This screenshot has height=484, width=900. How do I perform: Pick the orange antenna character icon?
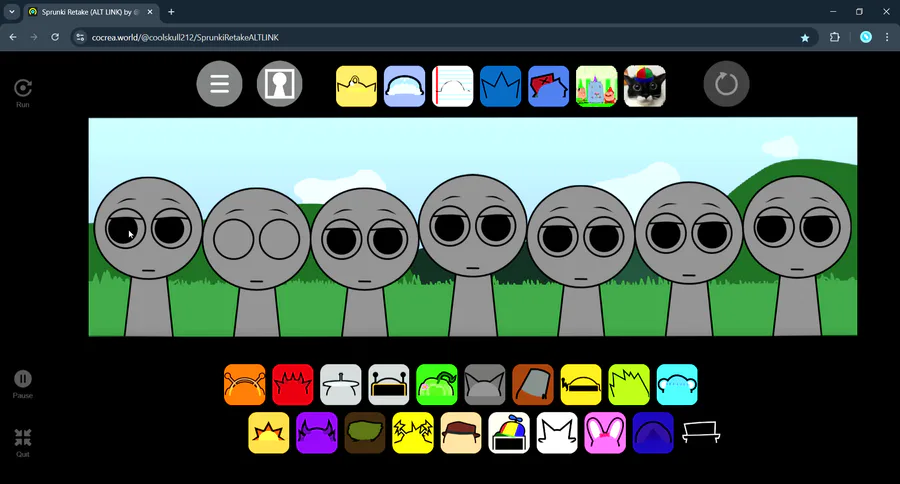click(245, 385)
